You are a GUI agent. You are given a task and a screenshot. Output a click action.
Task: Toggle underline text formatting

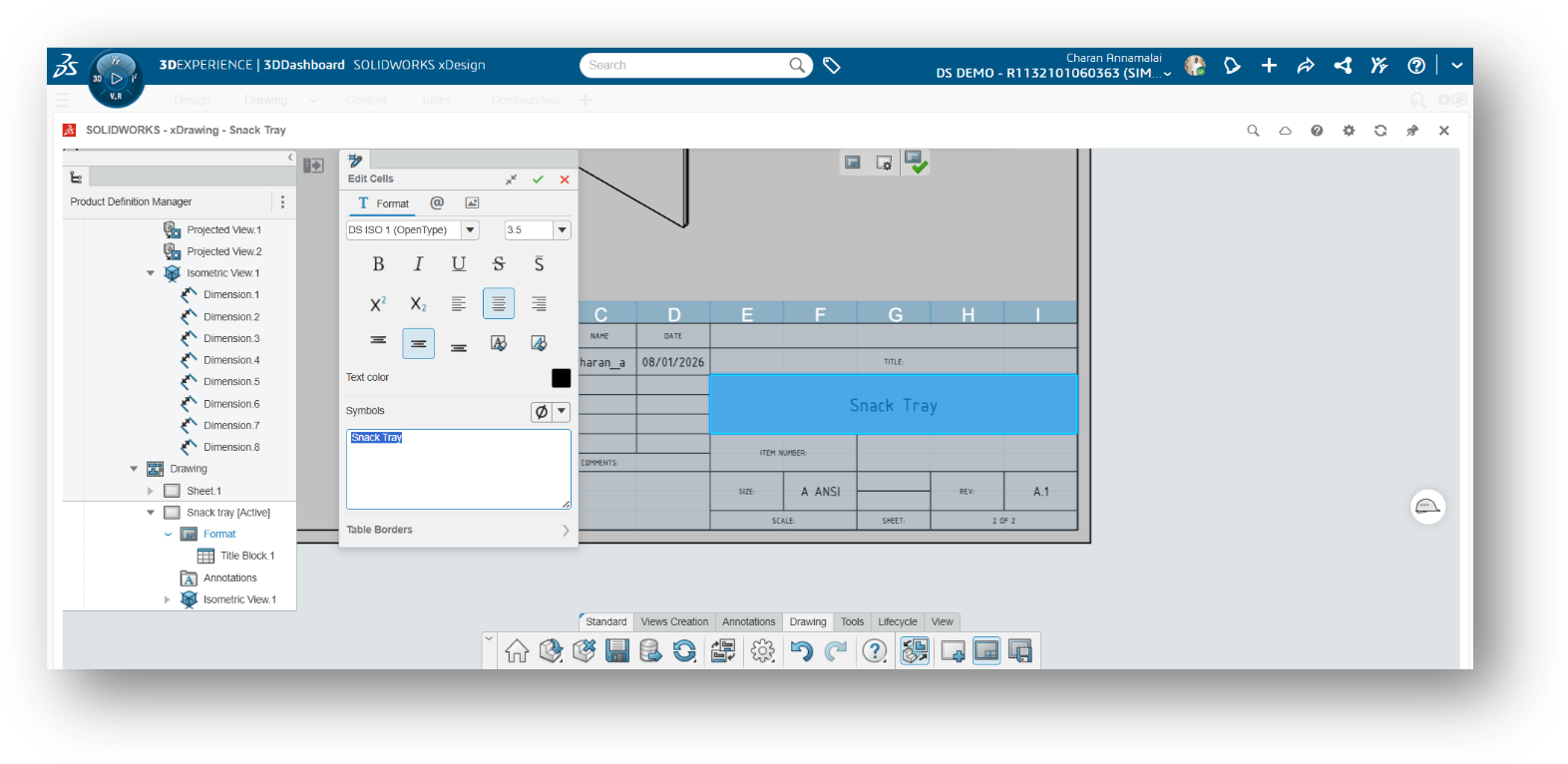tap(459, 264)
